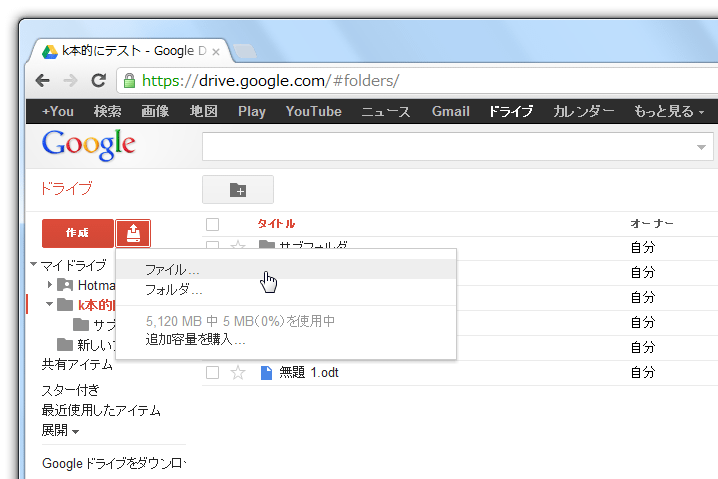The width and height of the screenshot is (718, 479).
Task: Click the サブ subfolder icon in sidebar
Action: pos(81,324)
